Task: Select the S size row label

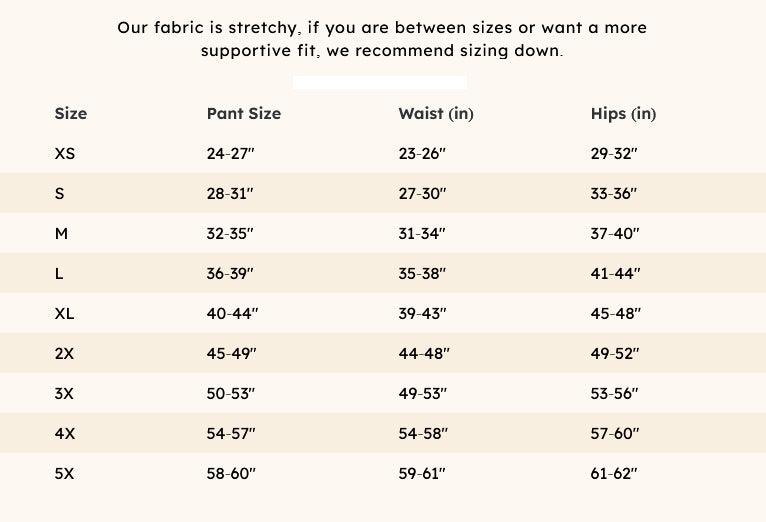Action: coord(60,194)
